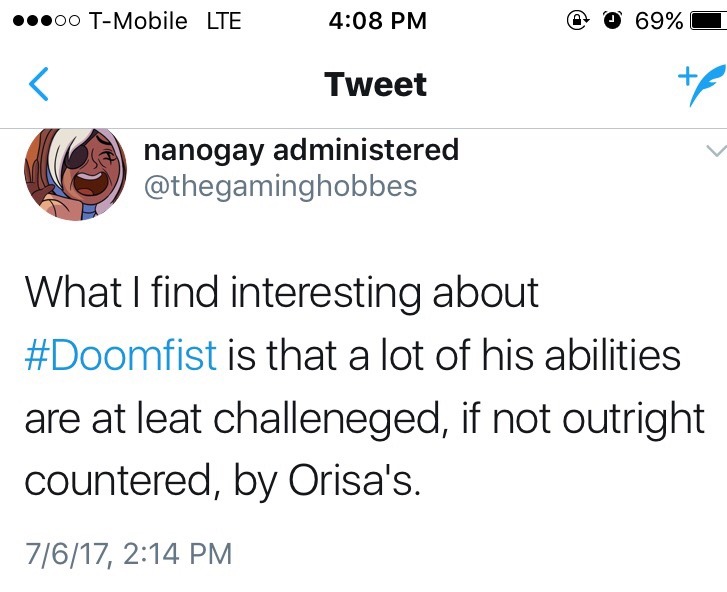Tap the @thegaminghobbes handle
This screenshot has height=592, width=727.
coord(280,186)
